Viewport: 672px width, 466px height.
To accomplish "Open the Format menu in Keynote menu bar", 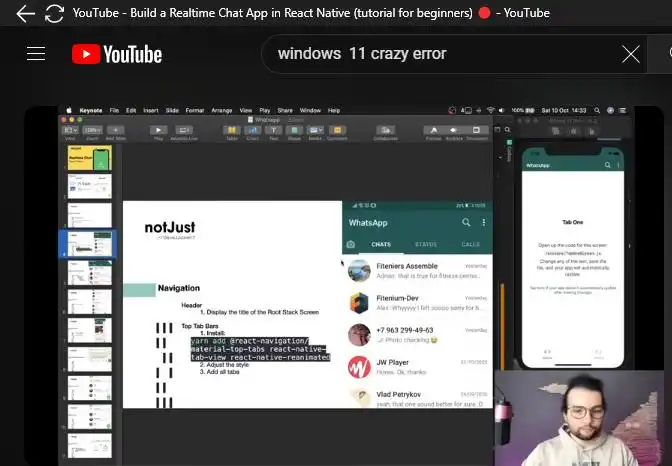I will pos(195,110).
